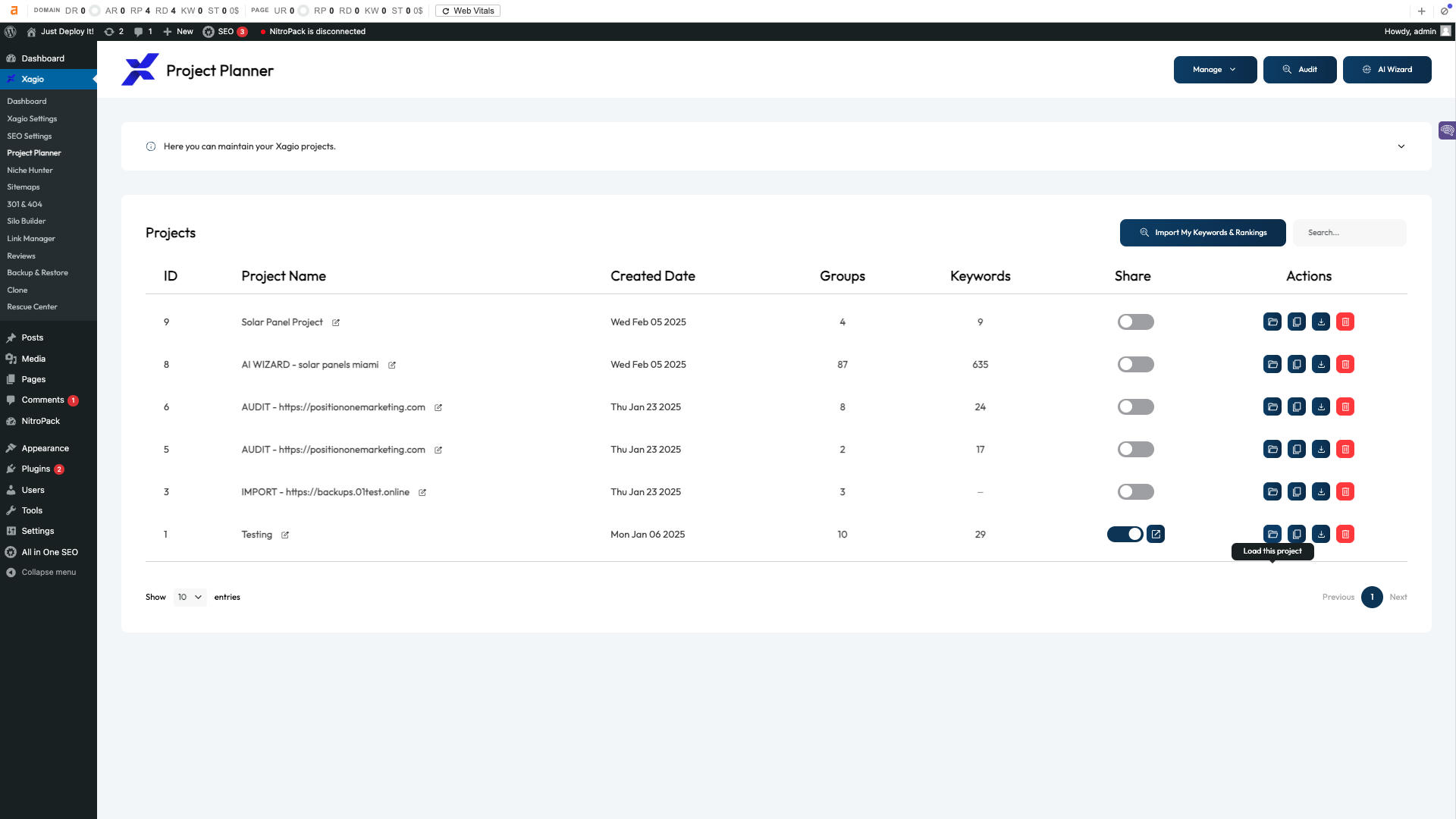The image size is (1456, 819).
Task: Open the shared link for Testing project
Action: pyautogui.click(x=1156, y=535)
